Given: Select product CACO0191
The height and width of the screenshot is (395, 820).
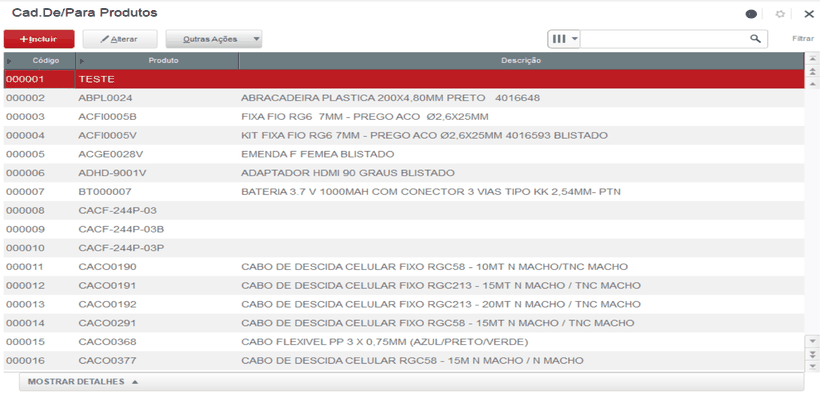Looking at the screenshot, I should point(107,286).
